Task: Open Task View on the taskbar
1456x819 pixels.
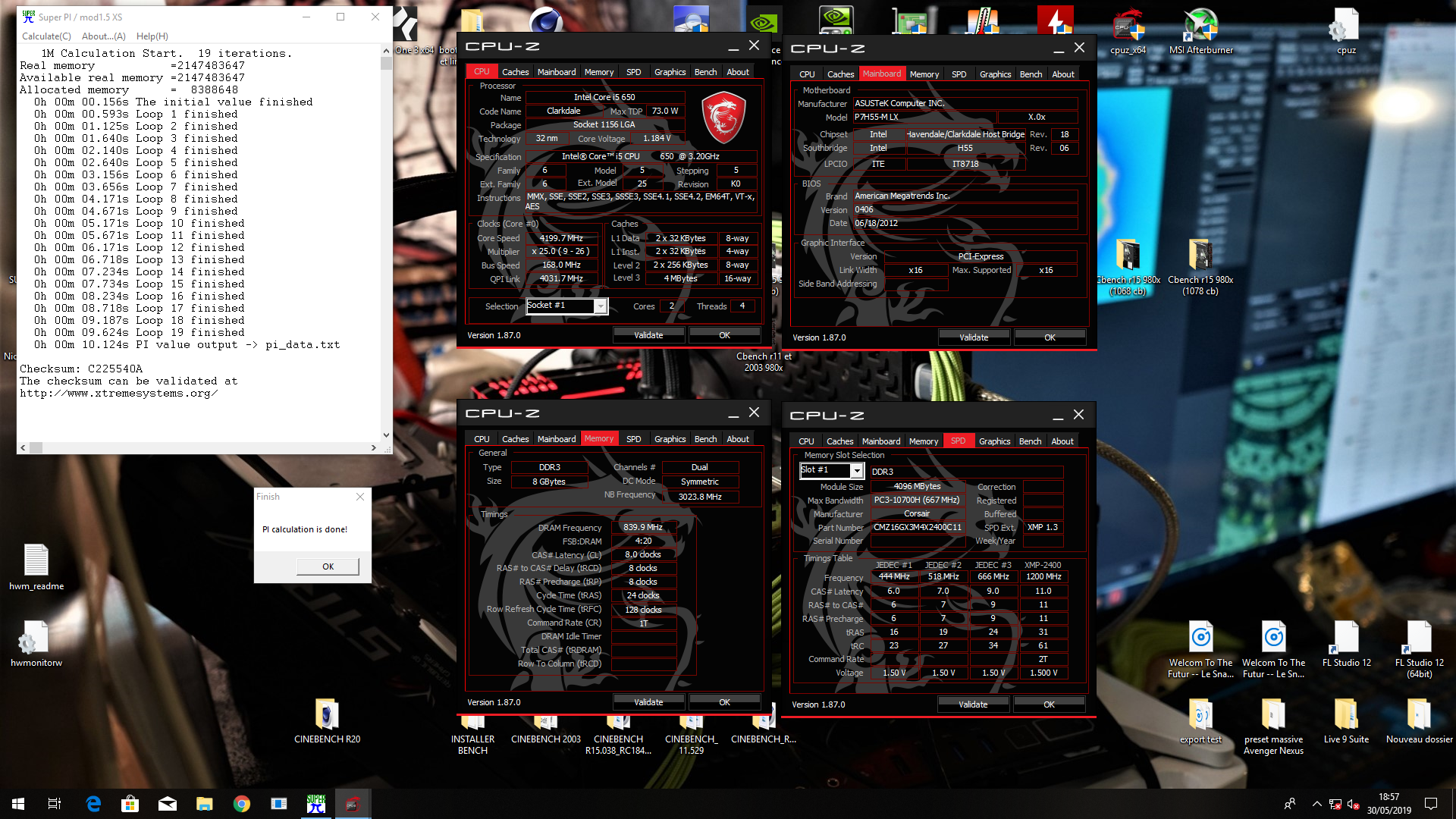Action: 55,804
